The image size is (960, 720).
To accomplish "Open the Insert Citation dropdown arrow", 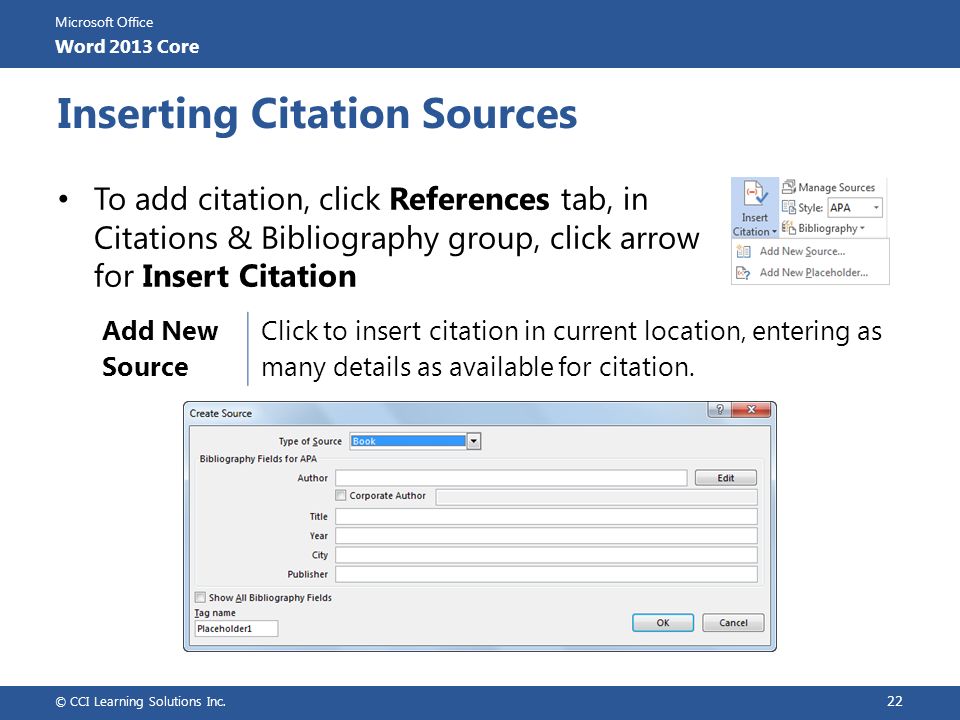I will point(774,232).
